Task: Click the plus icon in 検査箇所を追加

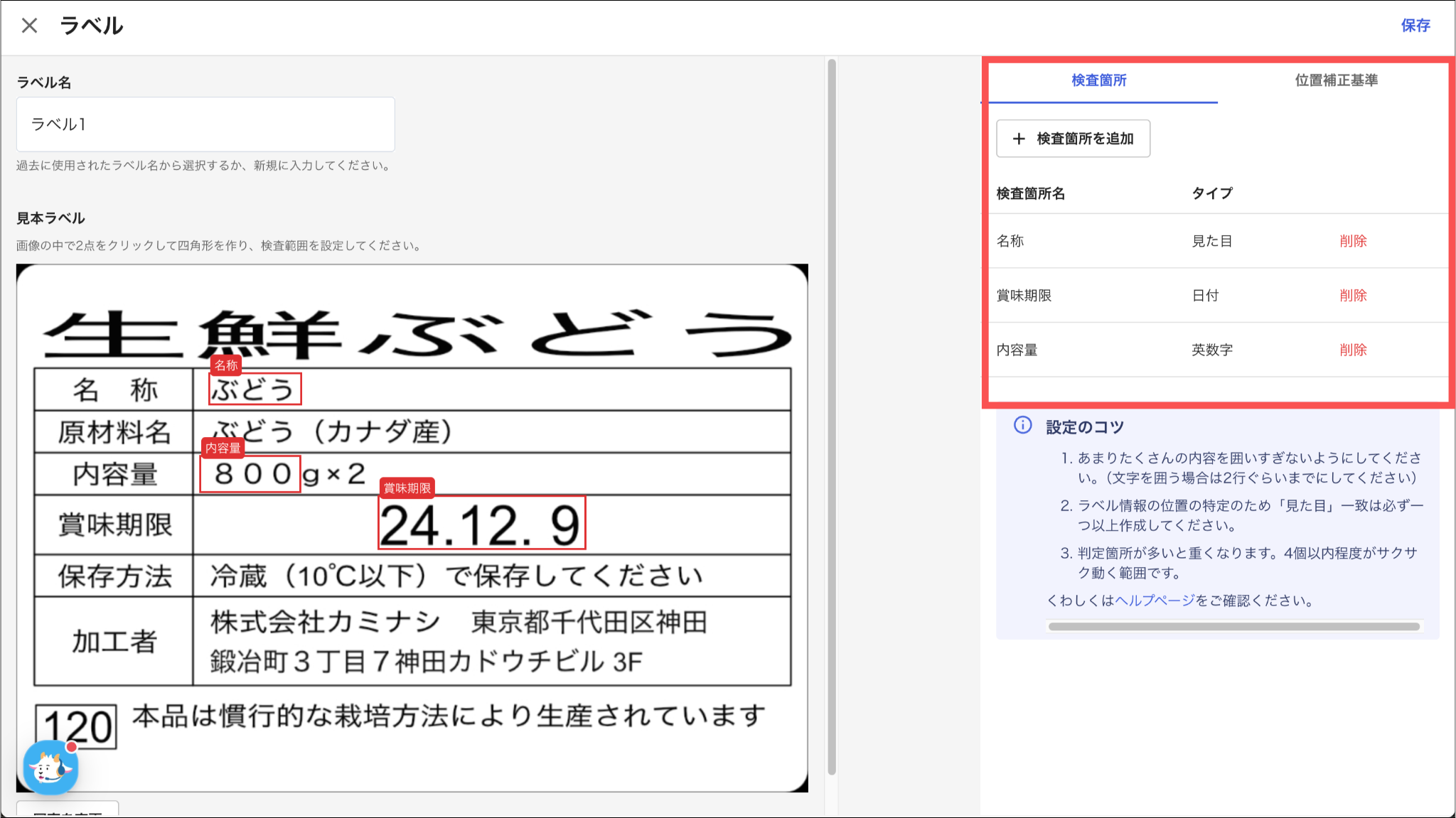Action: click(1019, 139)
